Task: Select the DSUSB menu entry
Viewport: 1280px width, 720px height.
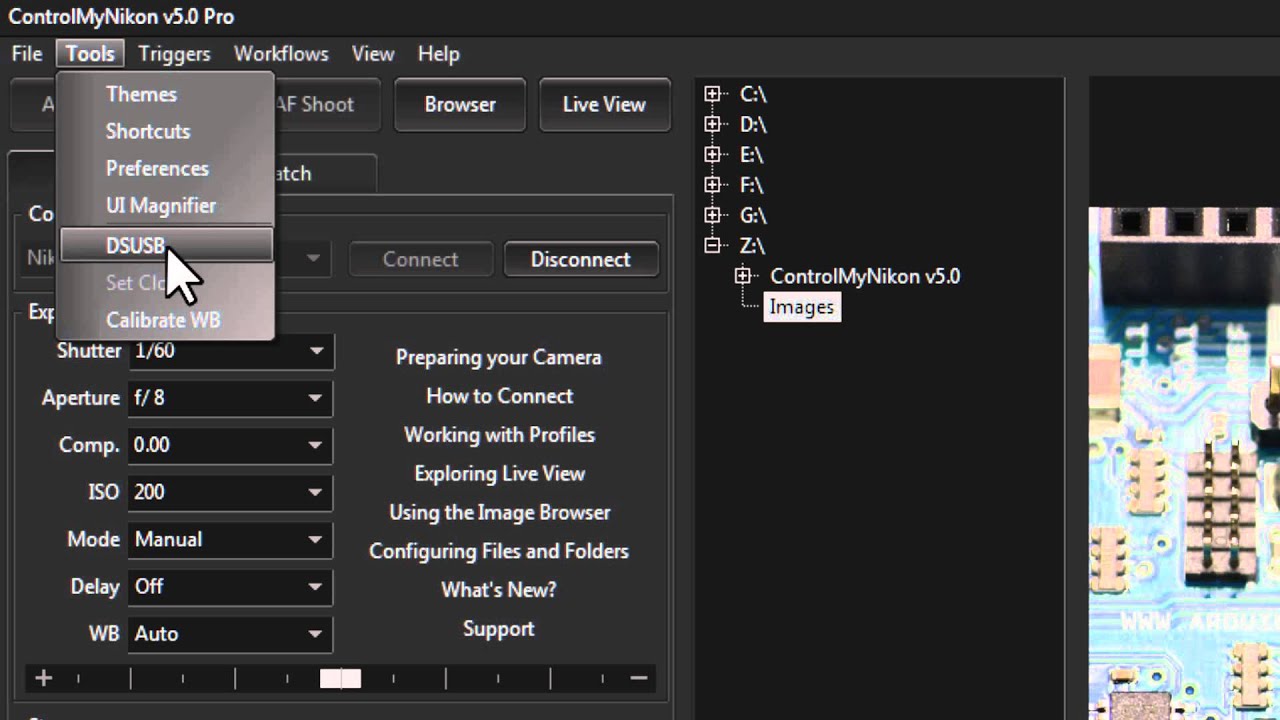Action: [166, 245]
